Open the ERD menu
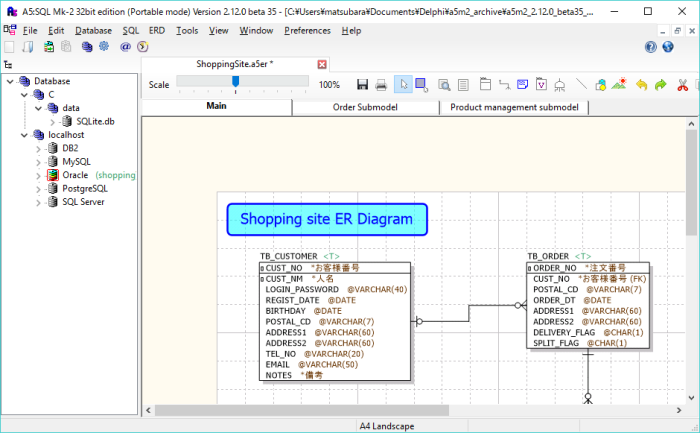This screenshot has width=700, height=433. click(157, 31)
